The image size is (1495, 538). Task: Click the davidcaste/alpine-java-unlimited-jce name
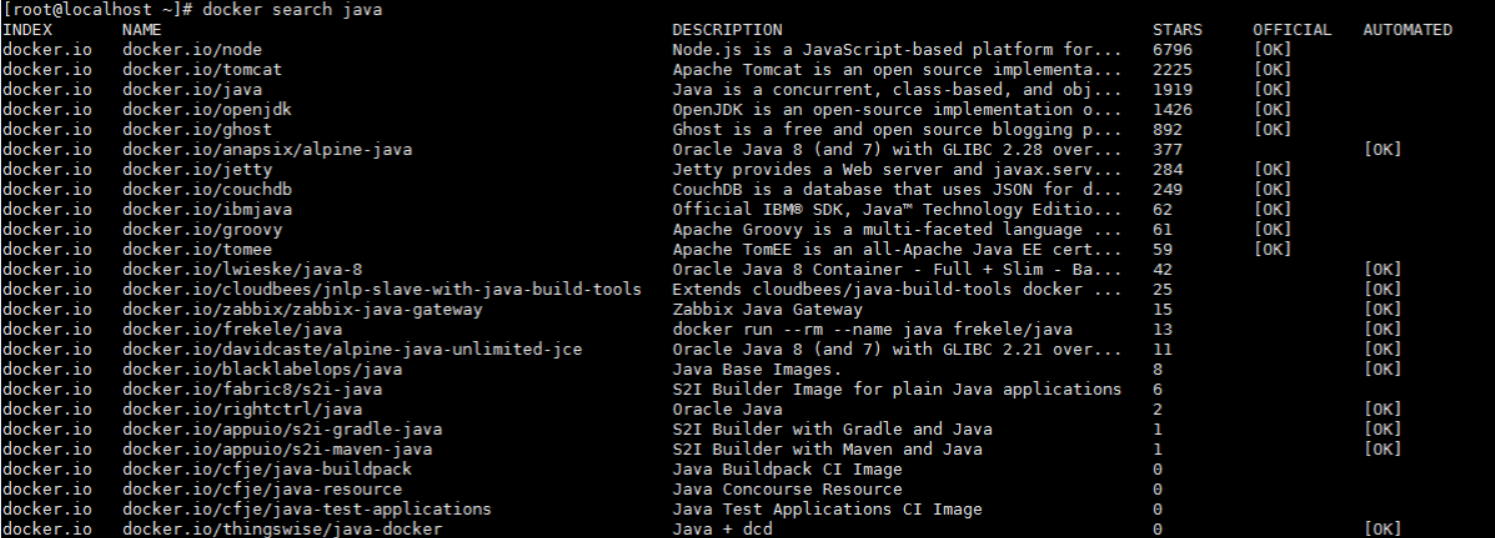[352, 349]
